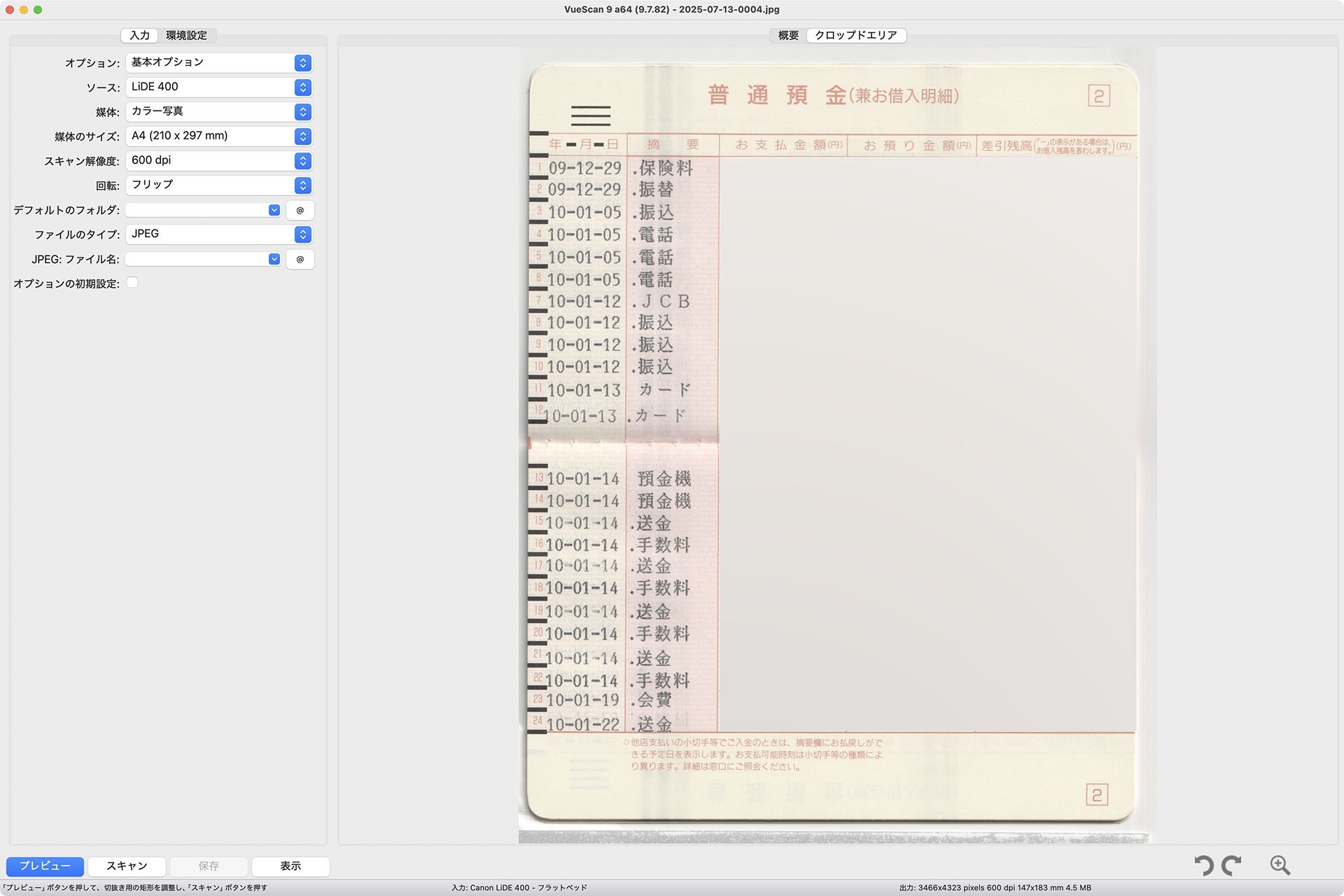1344x896 pixels.
Task: Click the green macOS fullscreen button
Action: [38, 10]
